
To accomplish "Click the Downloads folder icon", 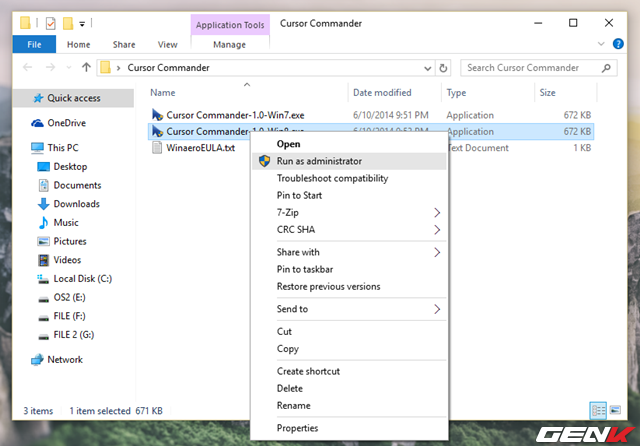I will click(44, 204).
